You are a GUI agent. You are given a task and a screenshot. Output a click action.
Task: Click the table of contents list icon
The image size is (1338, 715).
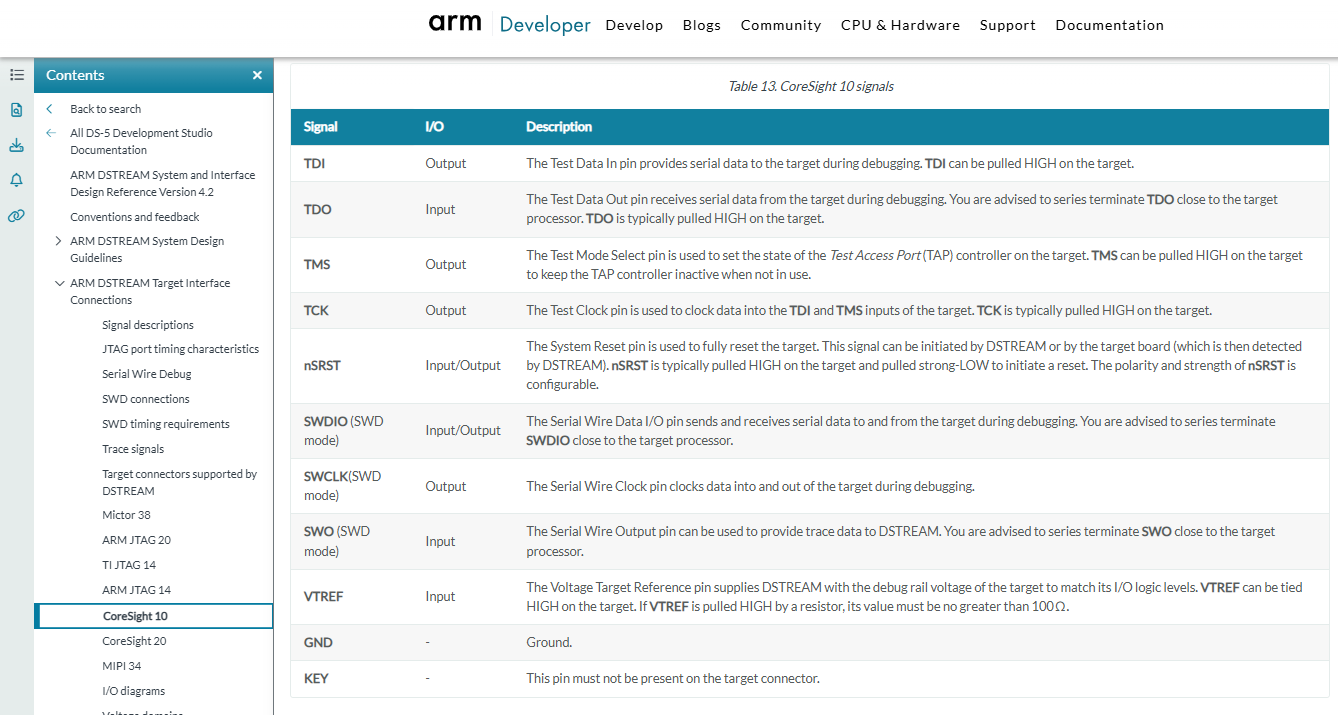[x=17, y=75]
